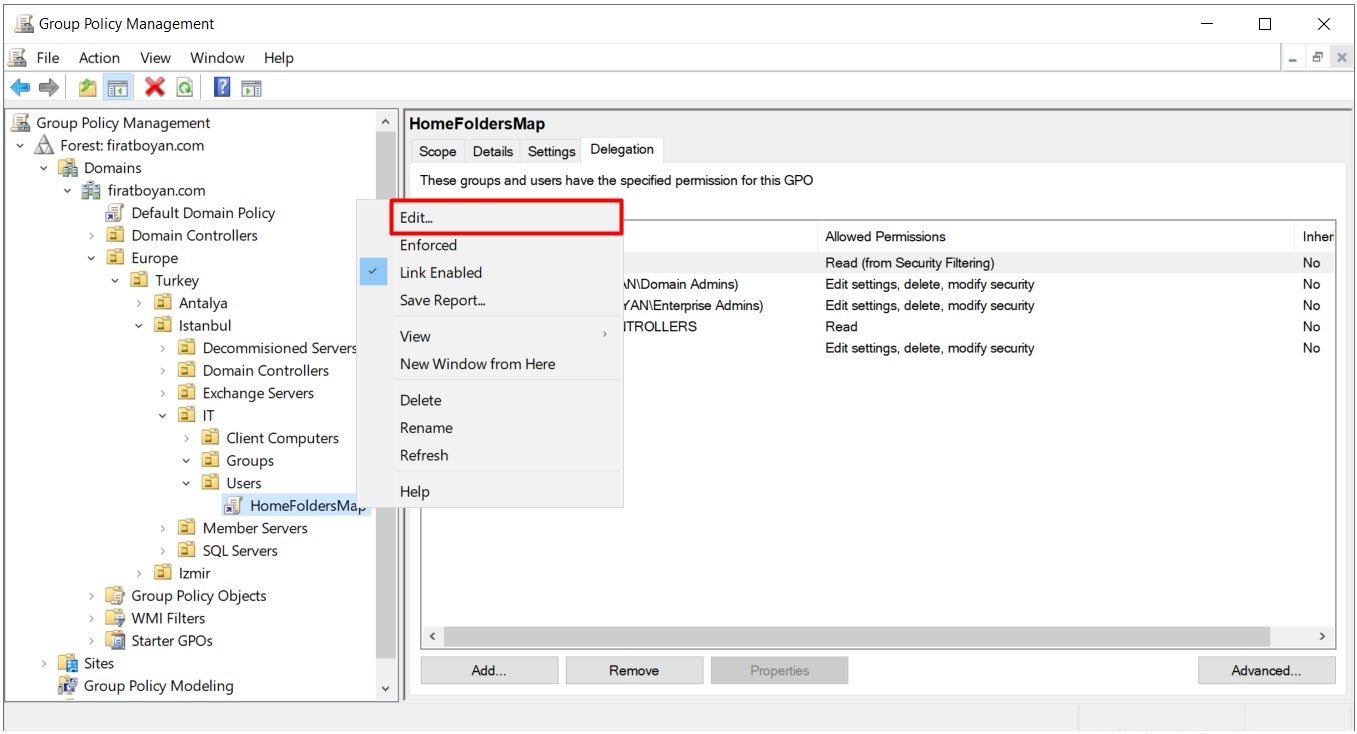1357x734 pixels.
Task: Select the Group Policy Management root node icon
Action: 21,123
